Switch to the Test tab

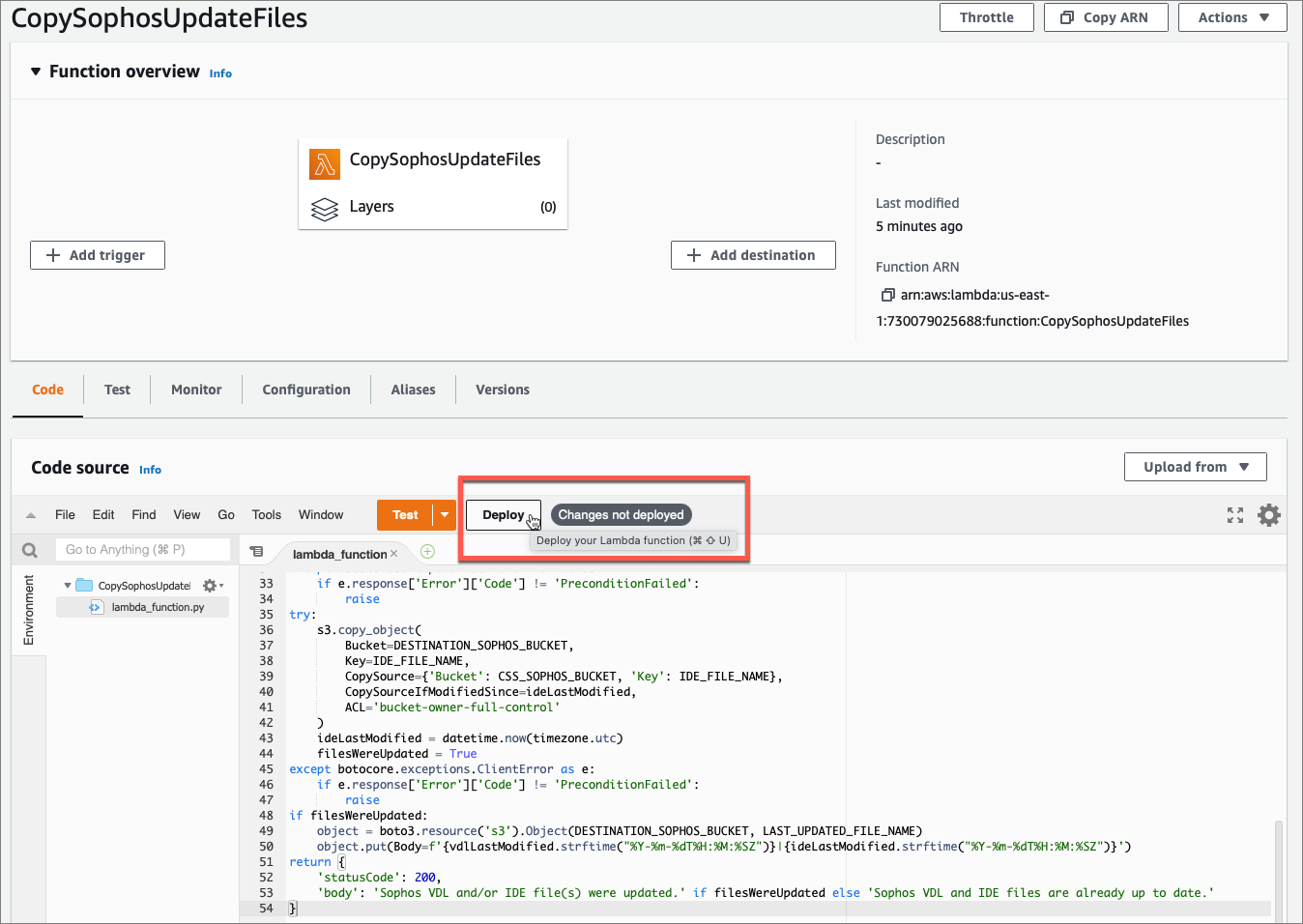point(117,390)
